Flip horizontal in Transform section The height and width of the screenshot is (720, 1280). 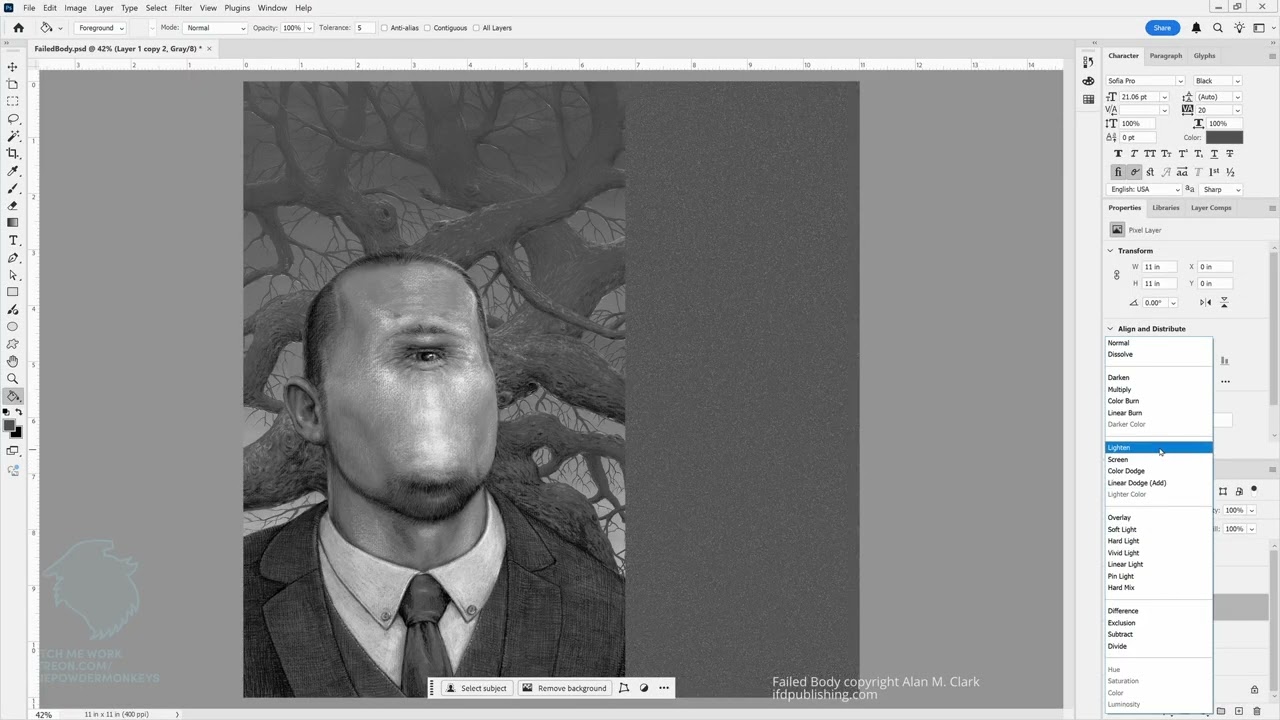(1205, 302)
